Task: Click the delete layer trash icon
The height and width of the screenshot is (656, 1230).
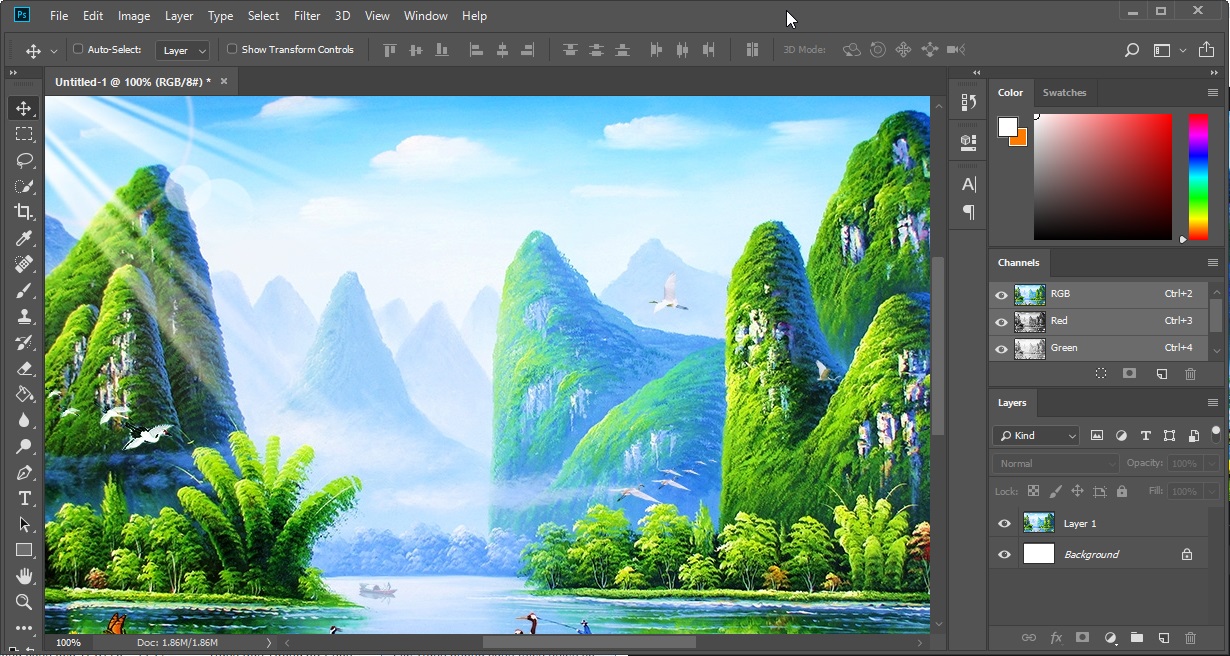Action: pos(1190,638)
